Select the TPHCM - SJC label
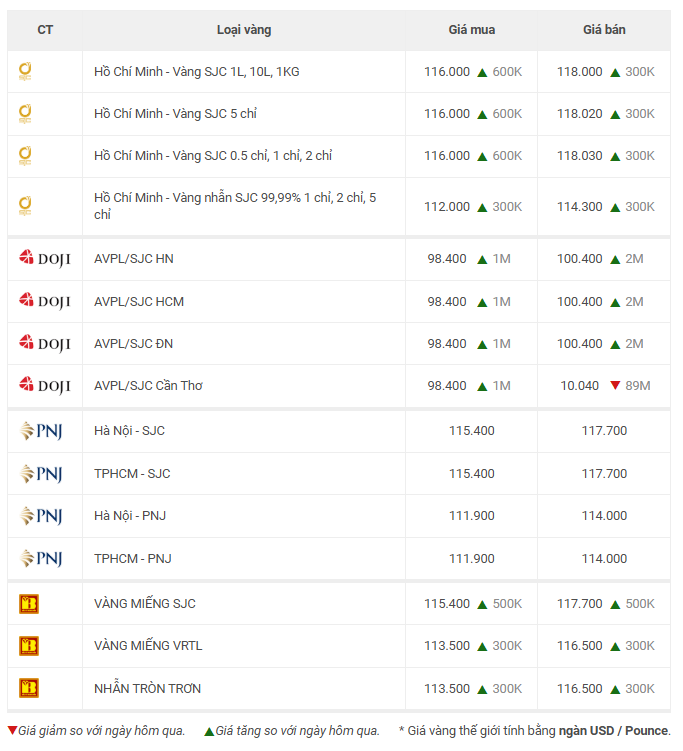The width and height of the screenshot is (683, 751). (x=132, y=473)
